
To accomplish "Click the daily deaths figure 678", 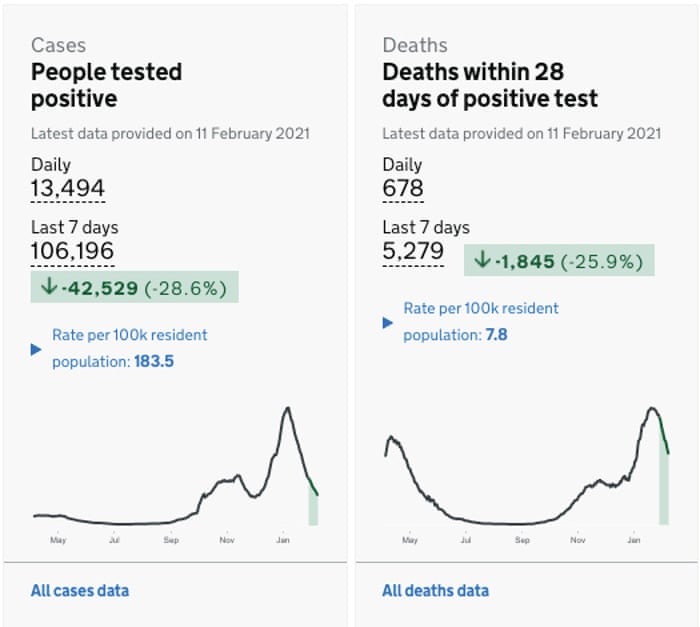I will pos(403,189).
